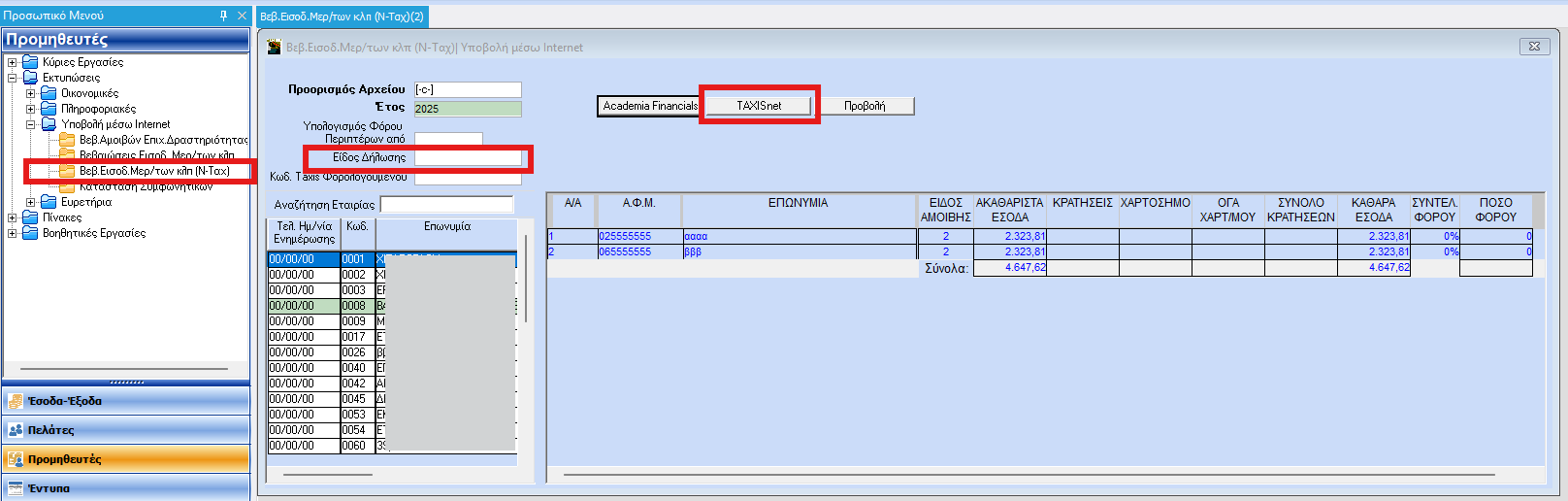Click the Κύριες Εργασίες folder icon
The image size is (1568, 501).
(x=30, y=62)
